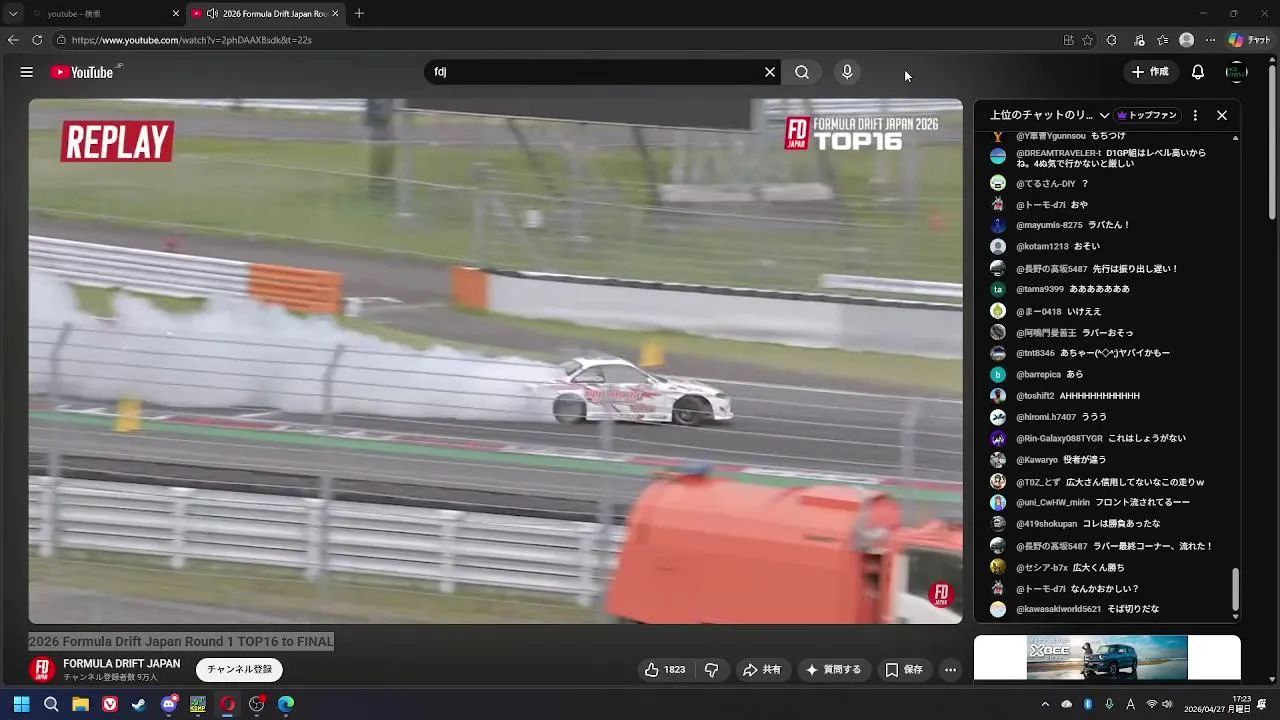Click the 作成 create button
Screen dimensions: 1280x720
pos(1150,72)
